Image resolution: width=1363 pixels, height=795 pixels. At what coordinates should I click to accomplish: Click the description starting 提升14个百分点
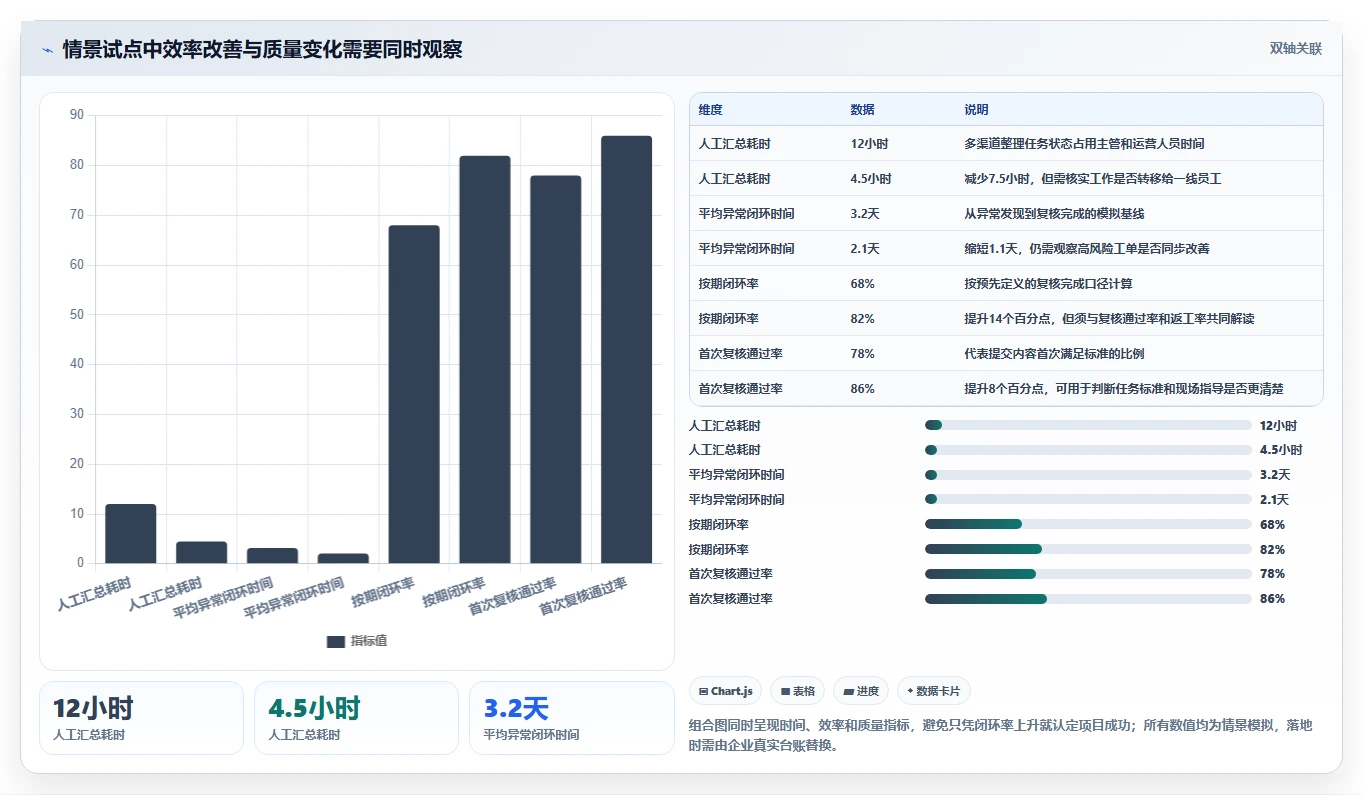coord(1109,319)
